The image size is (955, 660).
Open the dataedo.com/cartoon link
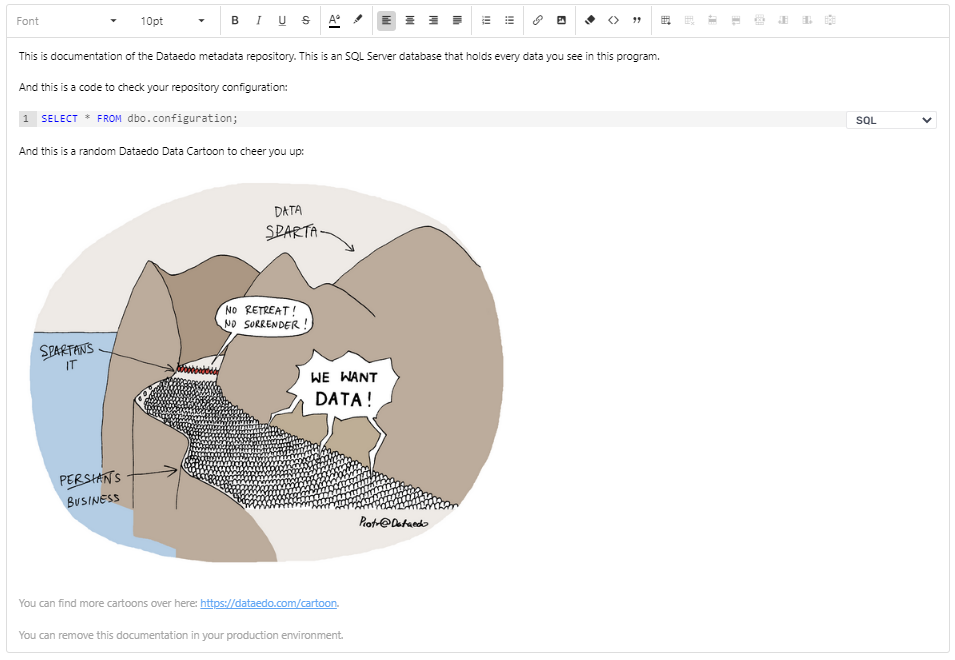(x=267, y=603)
